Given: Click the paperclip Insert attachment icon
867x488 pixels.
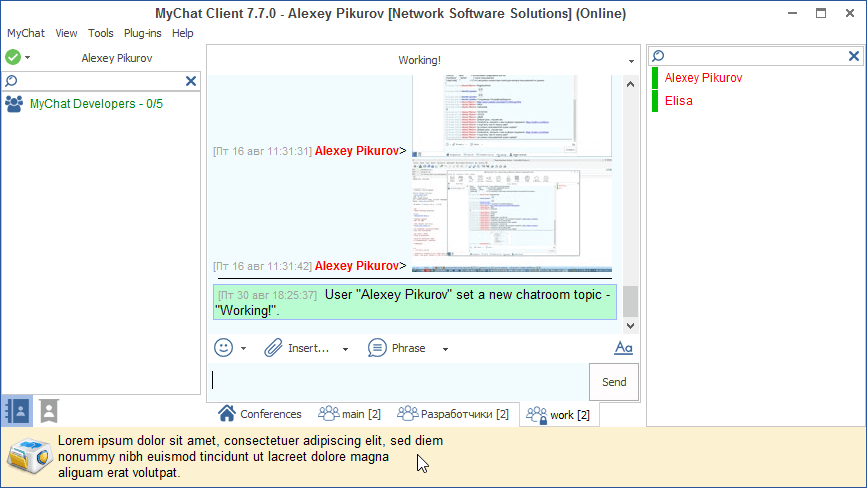Looking at the screenshot, I should click(274, 348).
